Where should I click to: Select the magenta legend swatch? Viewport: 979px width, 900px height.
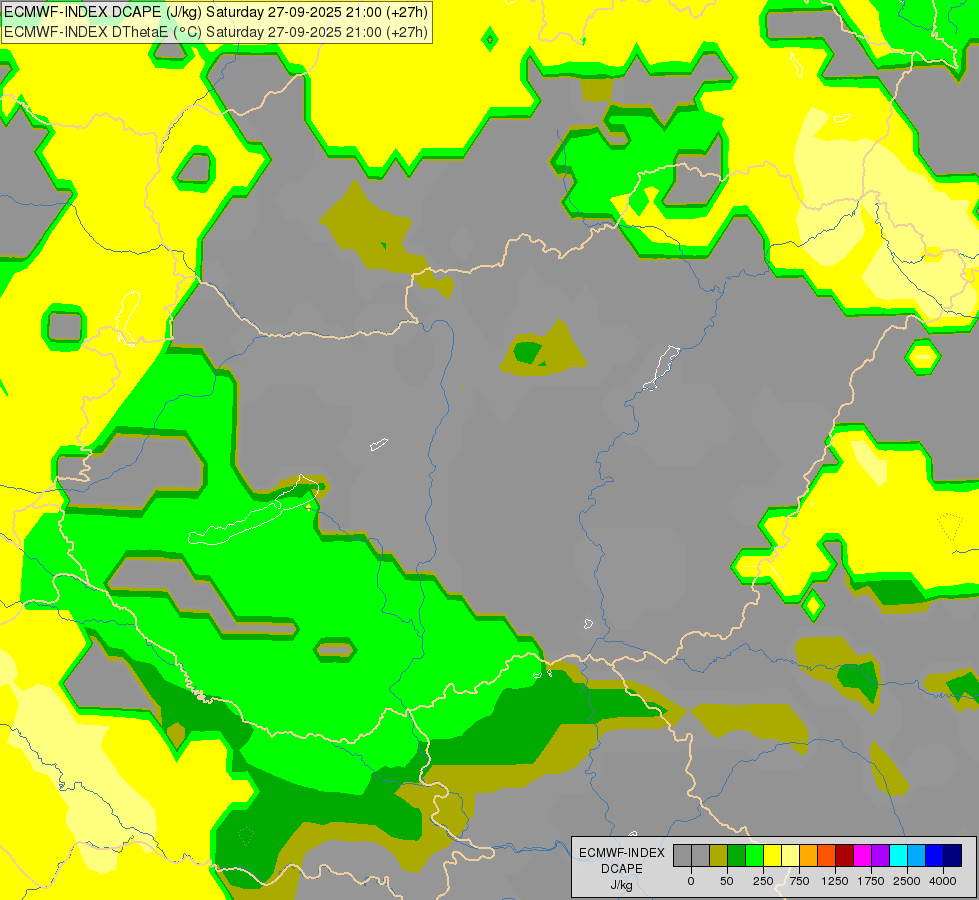coord(863,855)
